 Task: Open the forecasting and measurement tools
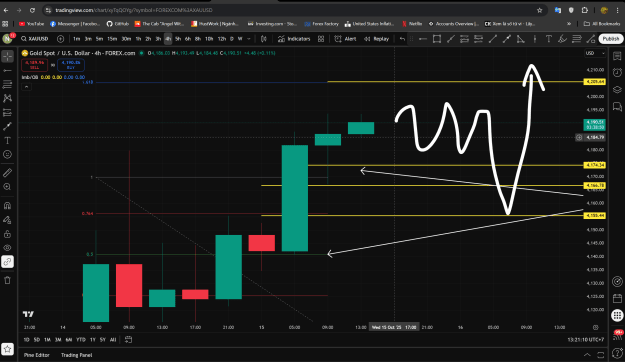pyautogui.click(x=8, y=112)
